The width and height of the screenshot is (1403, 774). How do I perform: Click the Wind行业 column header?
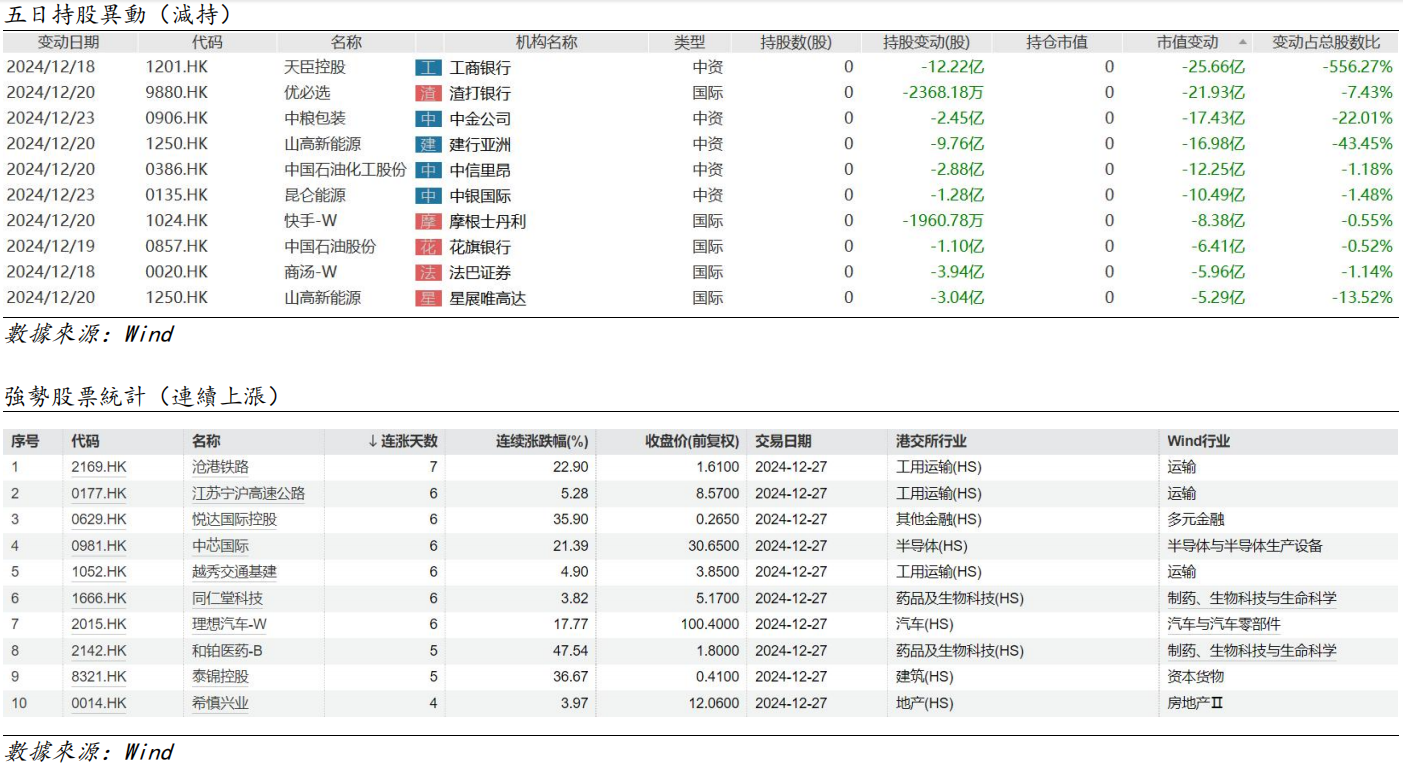1199,441
